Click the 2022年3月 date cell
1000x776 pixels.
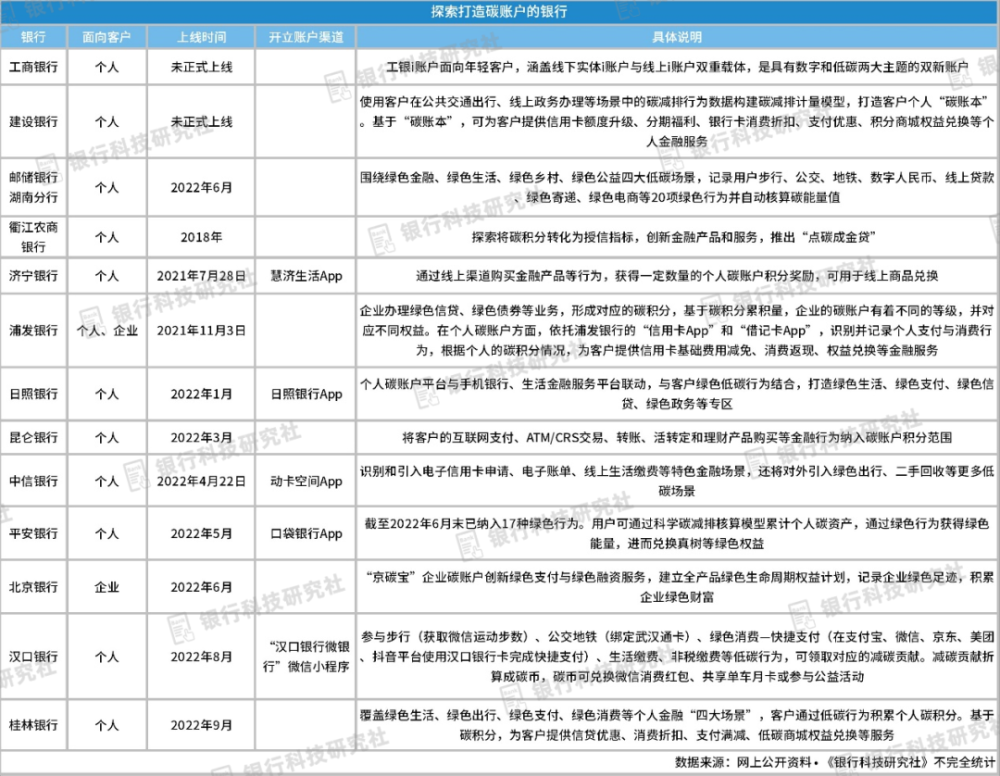click(x=201, y=437)
